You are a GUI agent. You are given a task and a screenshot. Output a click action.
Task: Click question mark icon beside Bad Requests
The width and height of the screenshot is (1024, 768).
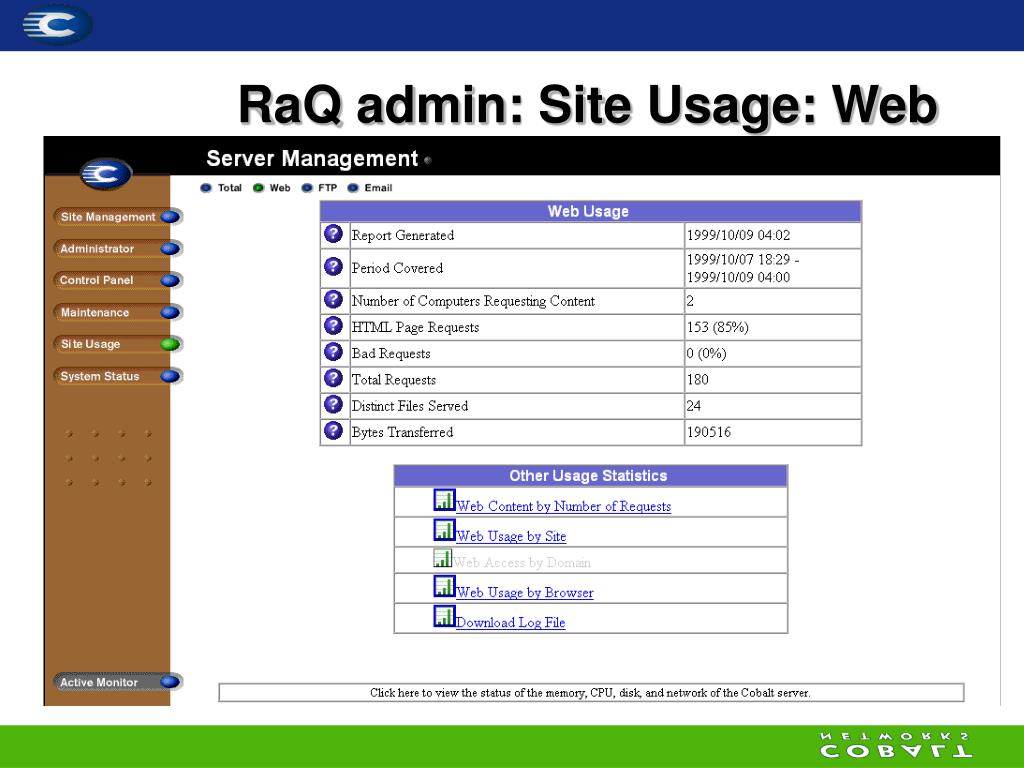333,352
